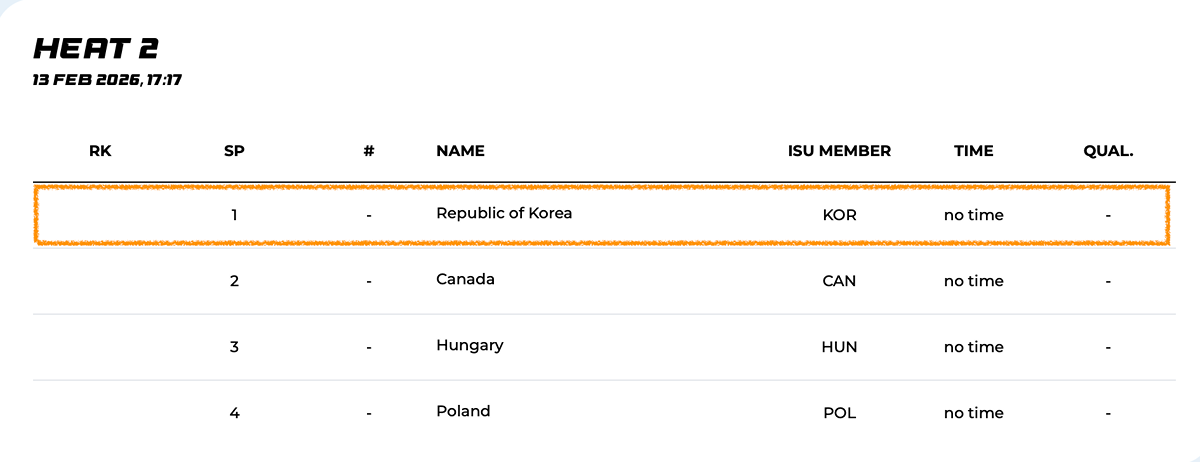Screen dimensions: 1200x462
Task: Open the Hungary team entry
Action: tap(469, 345)
